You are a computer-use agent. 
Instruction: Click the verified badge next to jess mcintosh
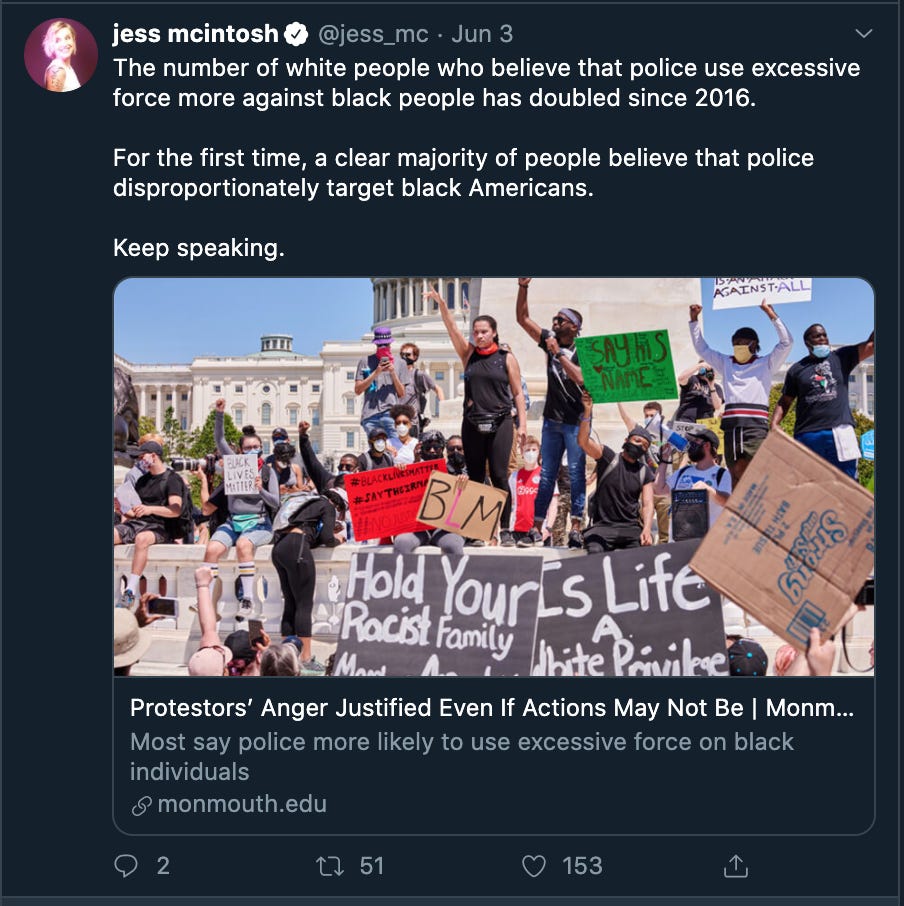[x=296, y=35]
